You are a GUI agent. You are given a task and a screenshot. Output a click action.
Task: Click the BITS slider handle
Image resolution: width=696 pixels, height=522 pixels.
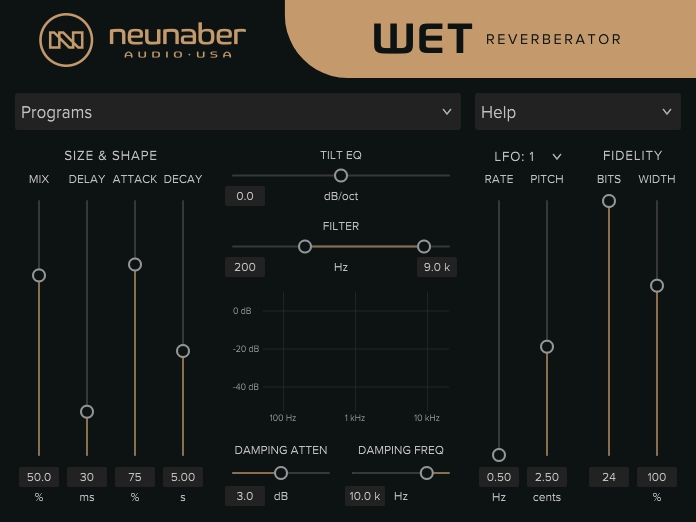pyautogui.click(x=609, y=201)
